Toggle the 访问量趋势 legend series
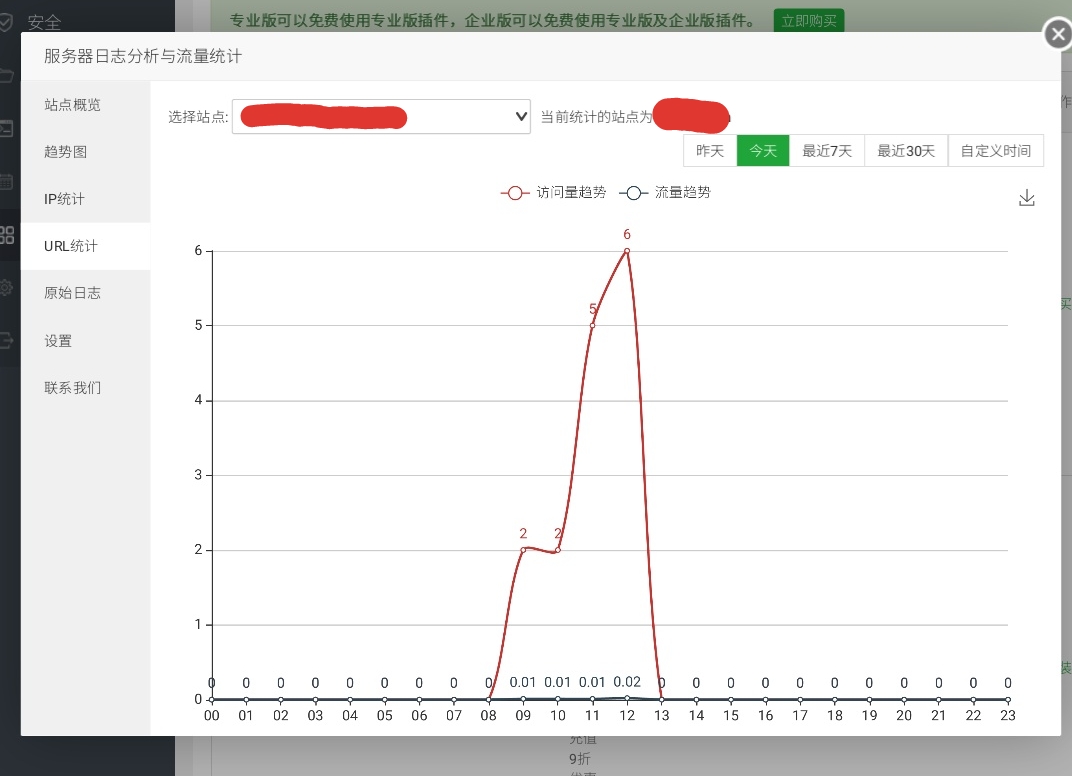Viewport: 1072px width, 776px height. [553, 193]
